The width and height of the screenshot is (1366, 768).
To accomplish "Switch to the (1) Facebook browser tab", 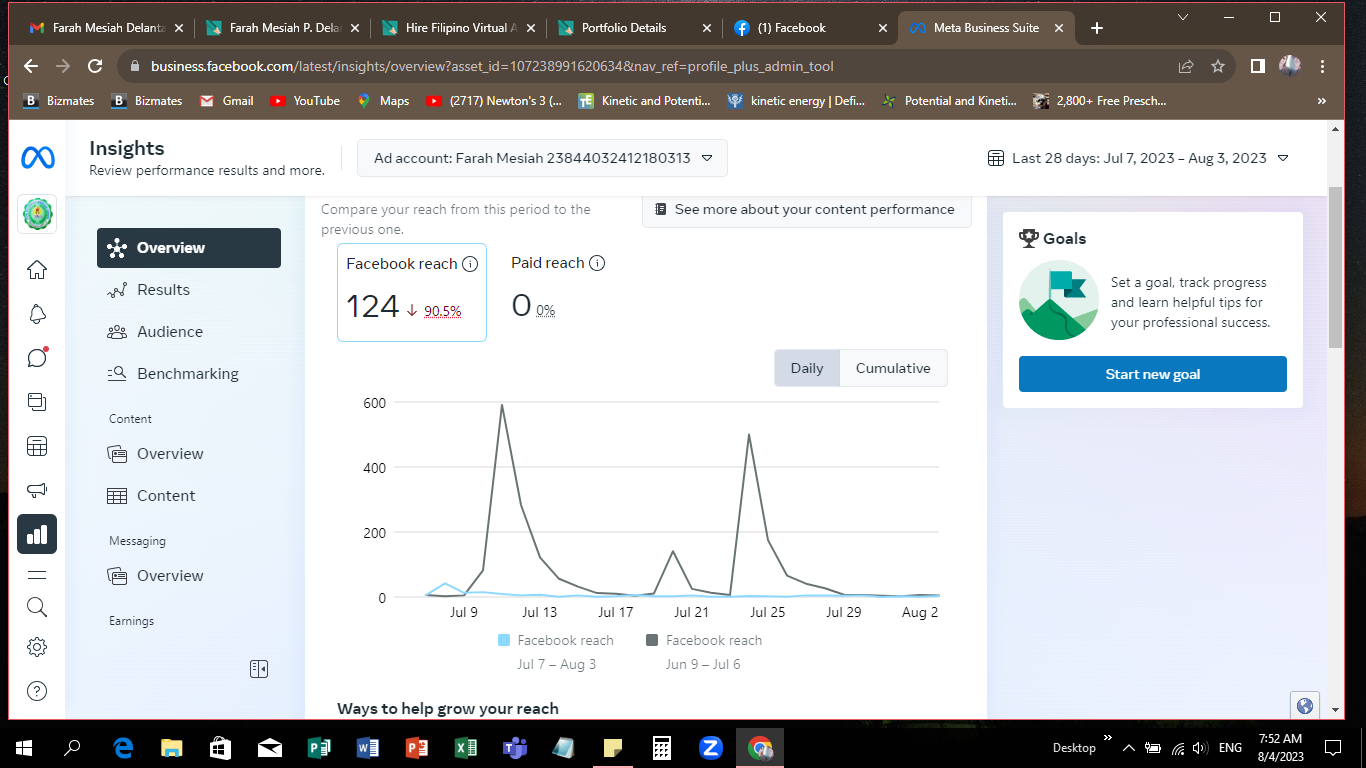I will (x=810, y=28).
